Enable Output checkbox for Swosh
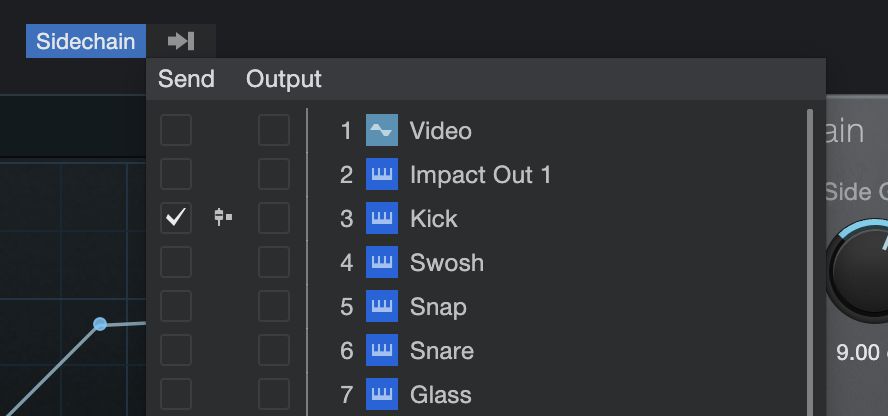This screenshot has width=888, height=416. click(x=274, y=262)
